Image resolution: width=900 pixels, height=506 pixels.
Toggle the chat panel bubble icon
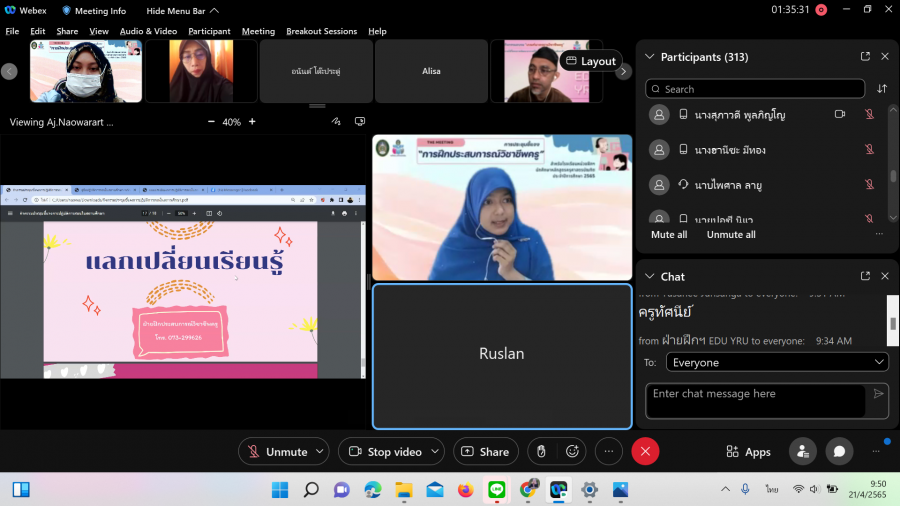839,452
